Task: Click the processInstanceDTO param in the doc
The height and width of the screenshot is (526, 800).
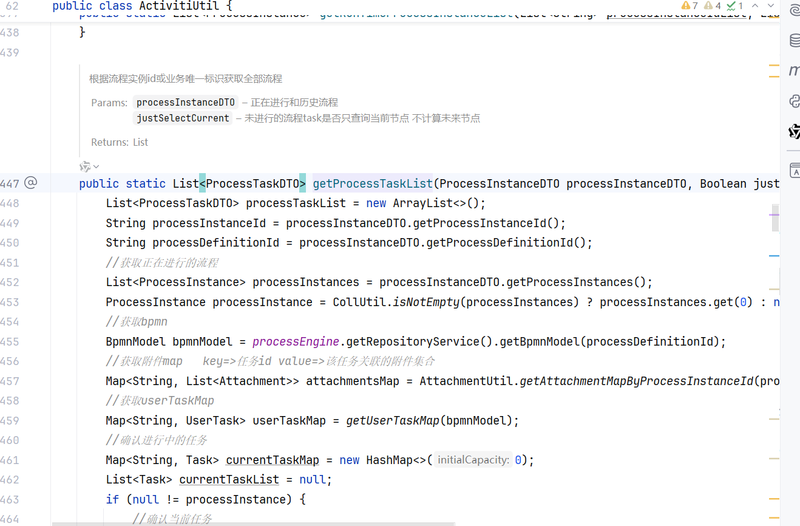Action: tap(185, 103)
